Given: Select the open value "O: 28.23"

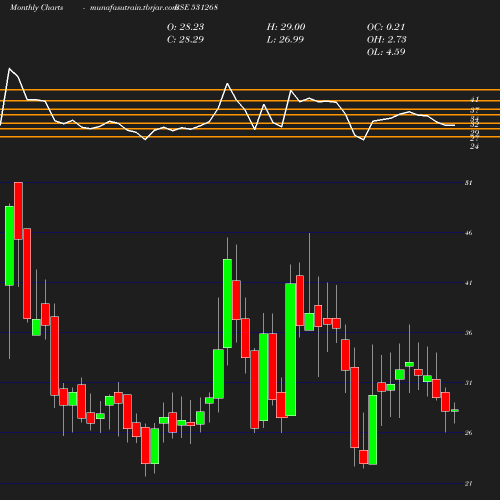Looking at the screenshot, I should (185, 27).
